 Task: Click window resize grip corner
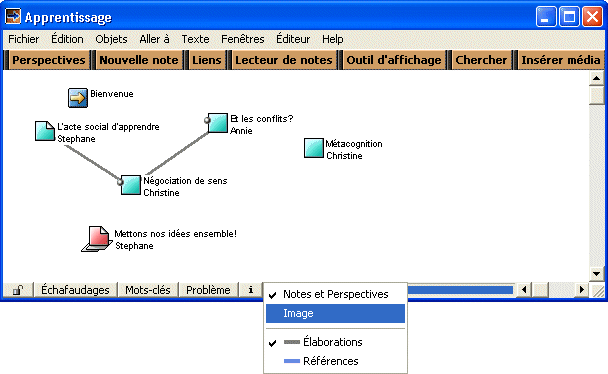click(598, 291)
